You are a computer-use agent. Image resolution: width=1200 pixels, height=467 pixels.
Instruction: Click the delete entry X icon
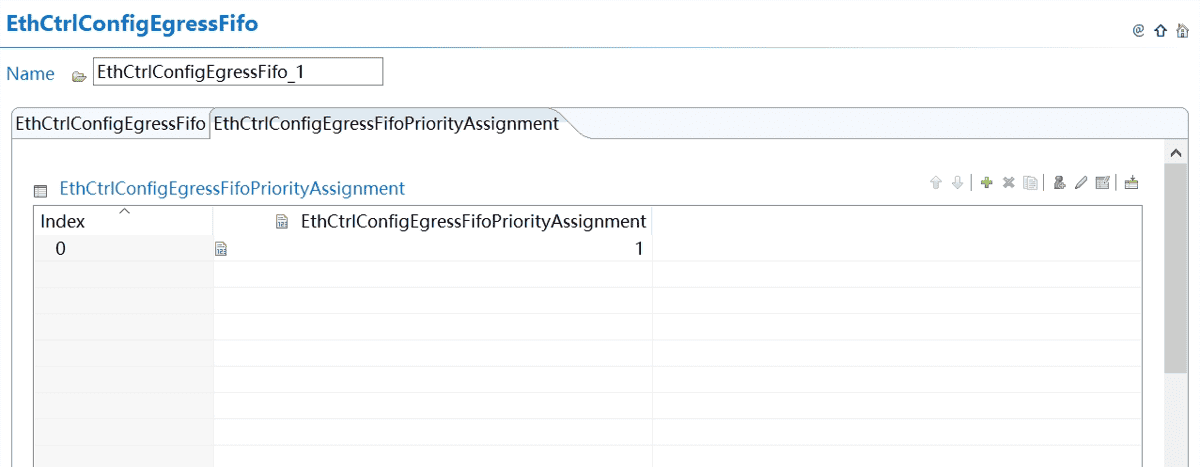[x=1008, y=183]
